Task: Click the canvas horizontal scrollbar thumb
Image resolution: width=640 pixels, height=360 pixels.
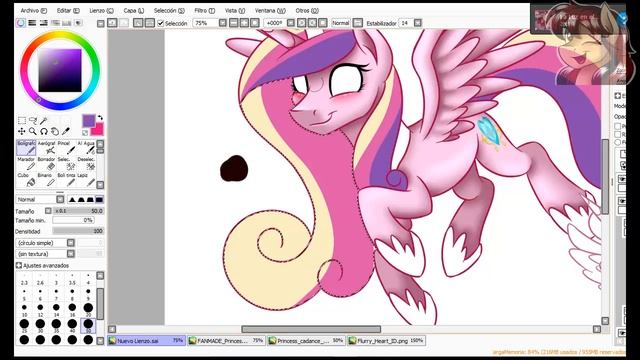Action: coord(311,329)
